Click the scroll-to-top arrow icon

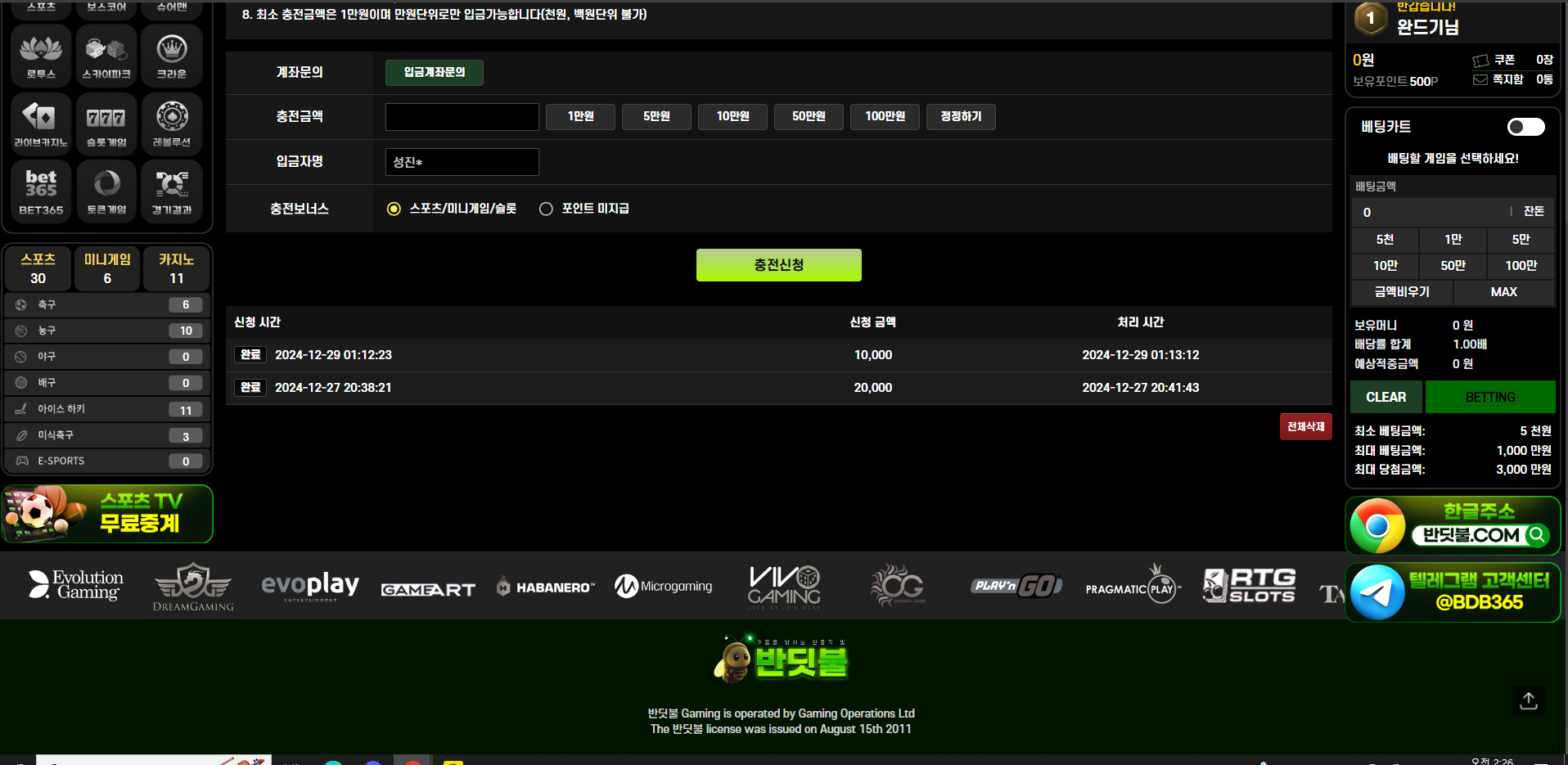1529,700
